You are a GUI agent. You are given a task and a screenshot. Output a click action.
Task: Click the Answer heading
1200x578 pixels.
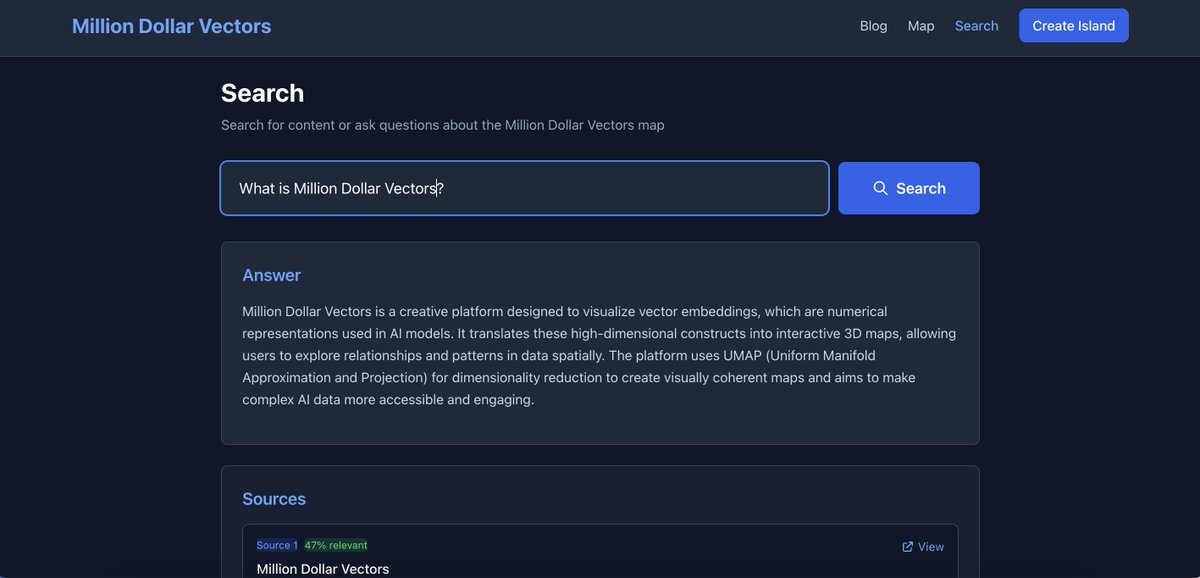tap(271, 275)
